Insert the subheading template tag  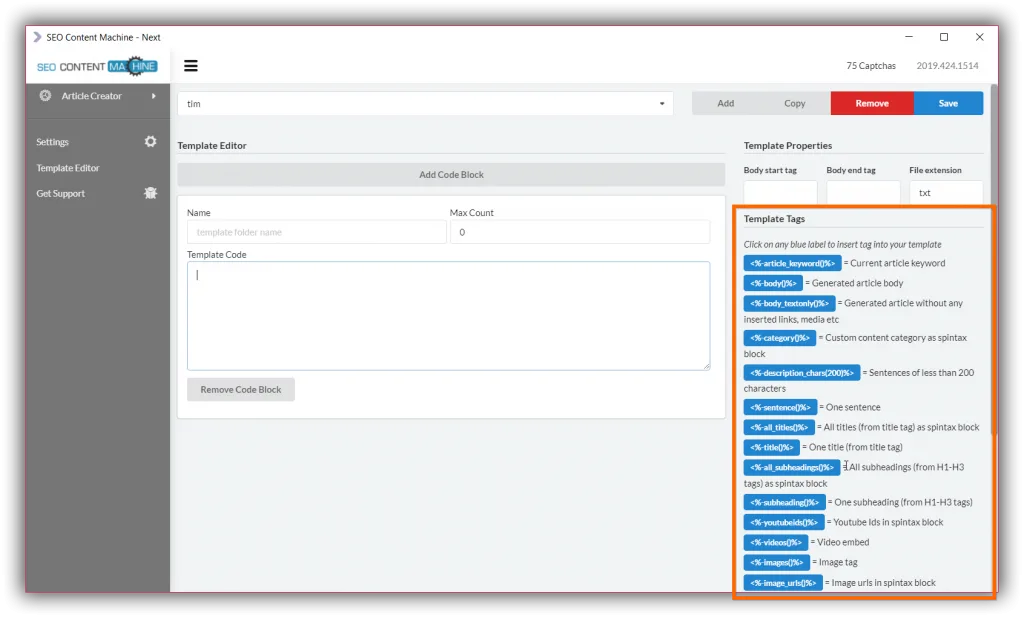click(x=784, y=502)
